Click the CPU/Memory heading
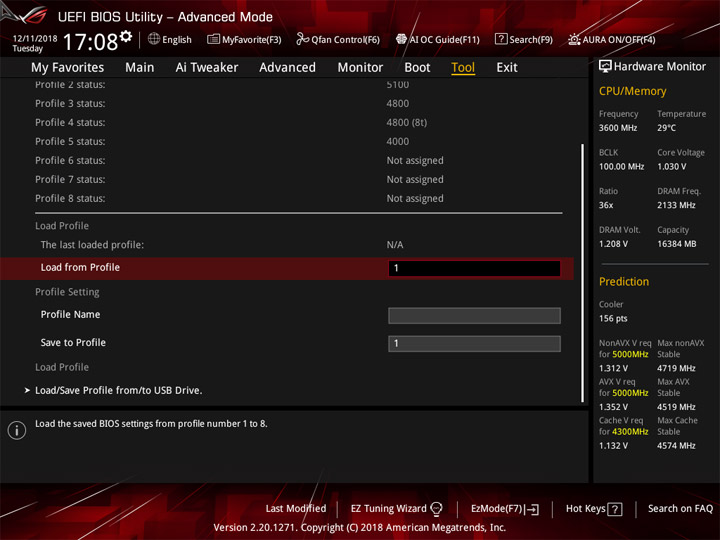The image size is (720, 540). 632,91
